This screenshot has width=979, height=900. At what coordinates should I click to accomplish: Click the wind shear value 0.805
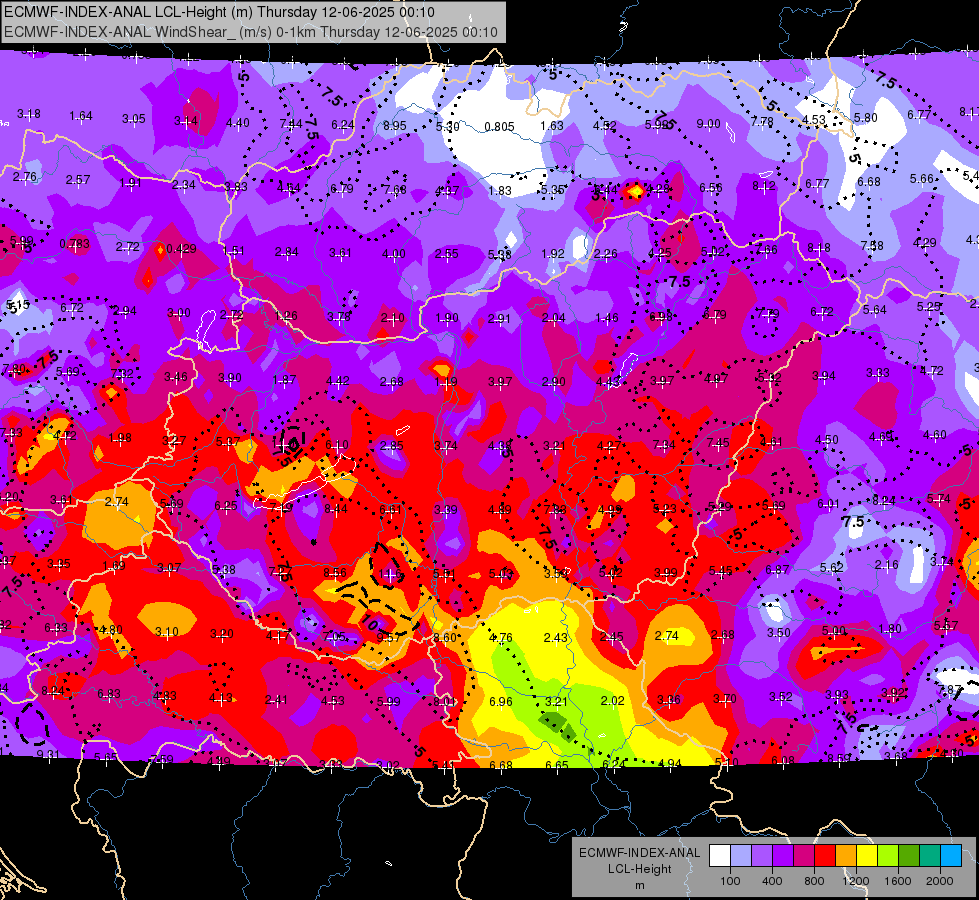[499, 127]
